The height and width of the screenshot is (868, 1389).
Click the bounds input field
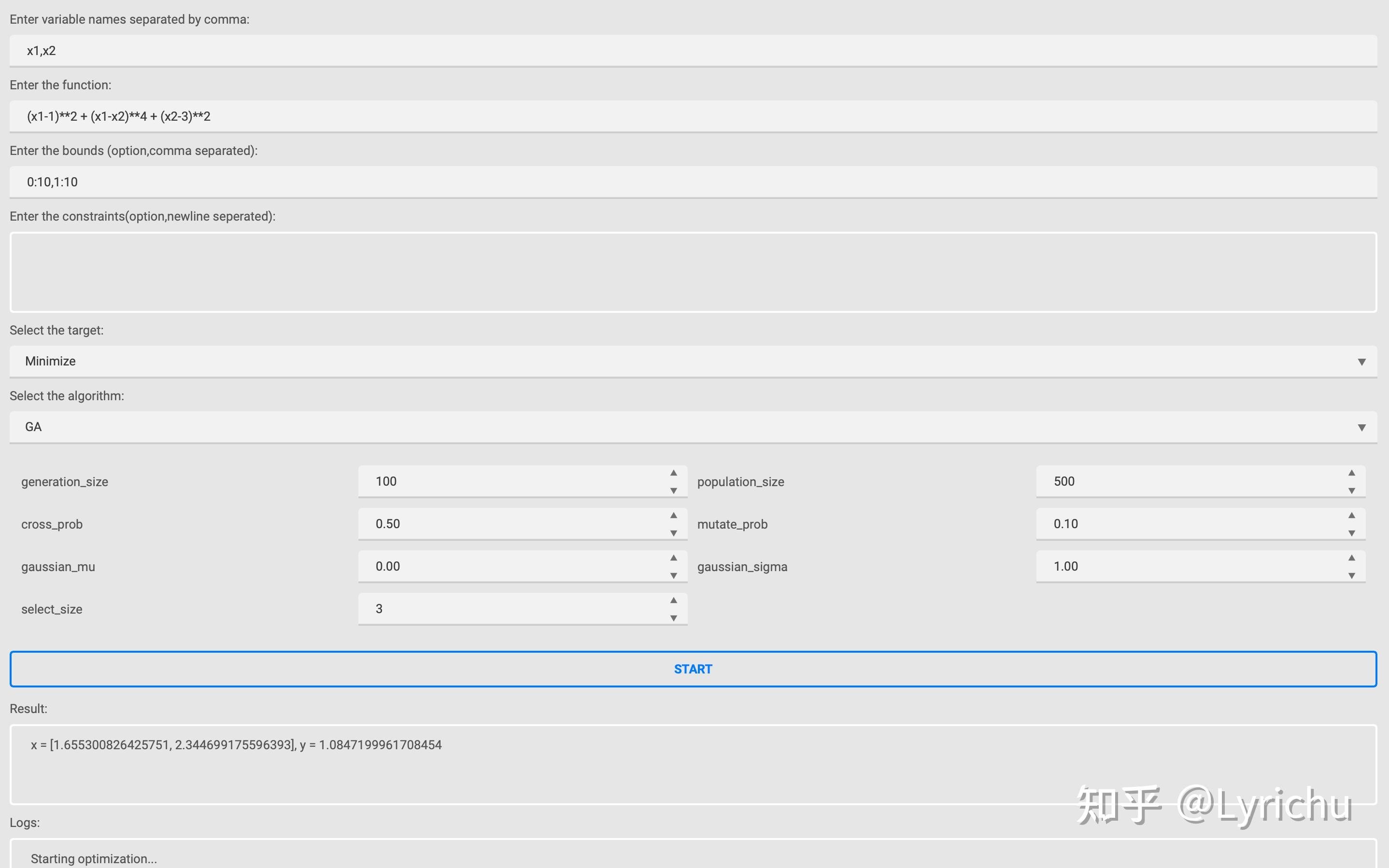click(x=693, y=182)
